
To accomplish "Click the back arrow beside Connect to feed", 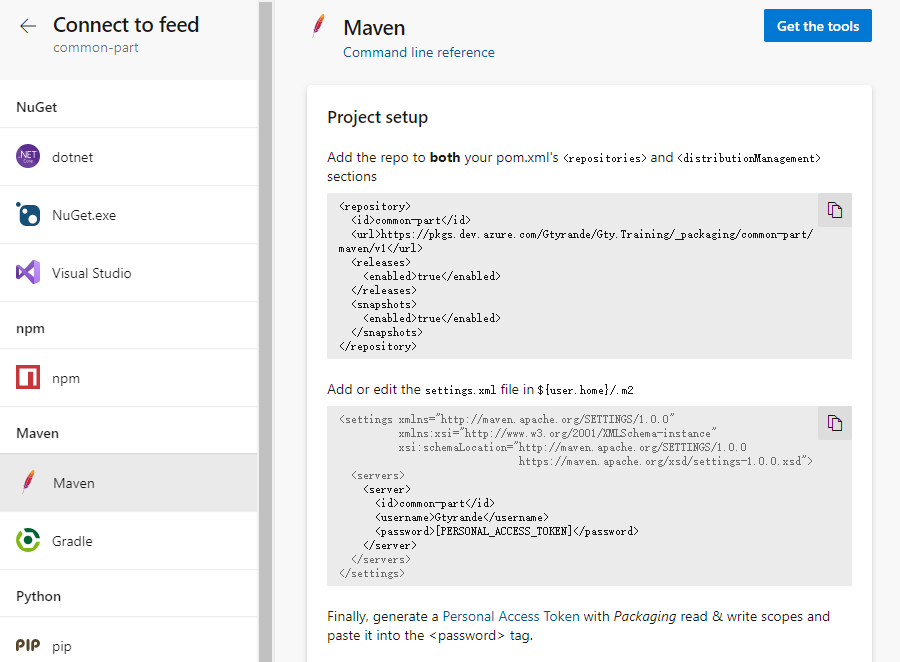I will (28, 27).
